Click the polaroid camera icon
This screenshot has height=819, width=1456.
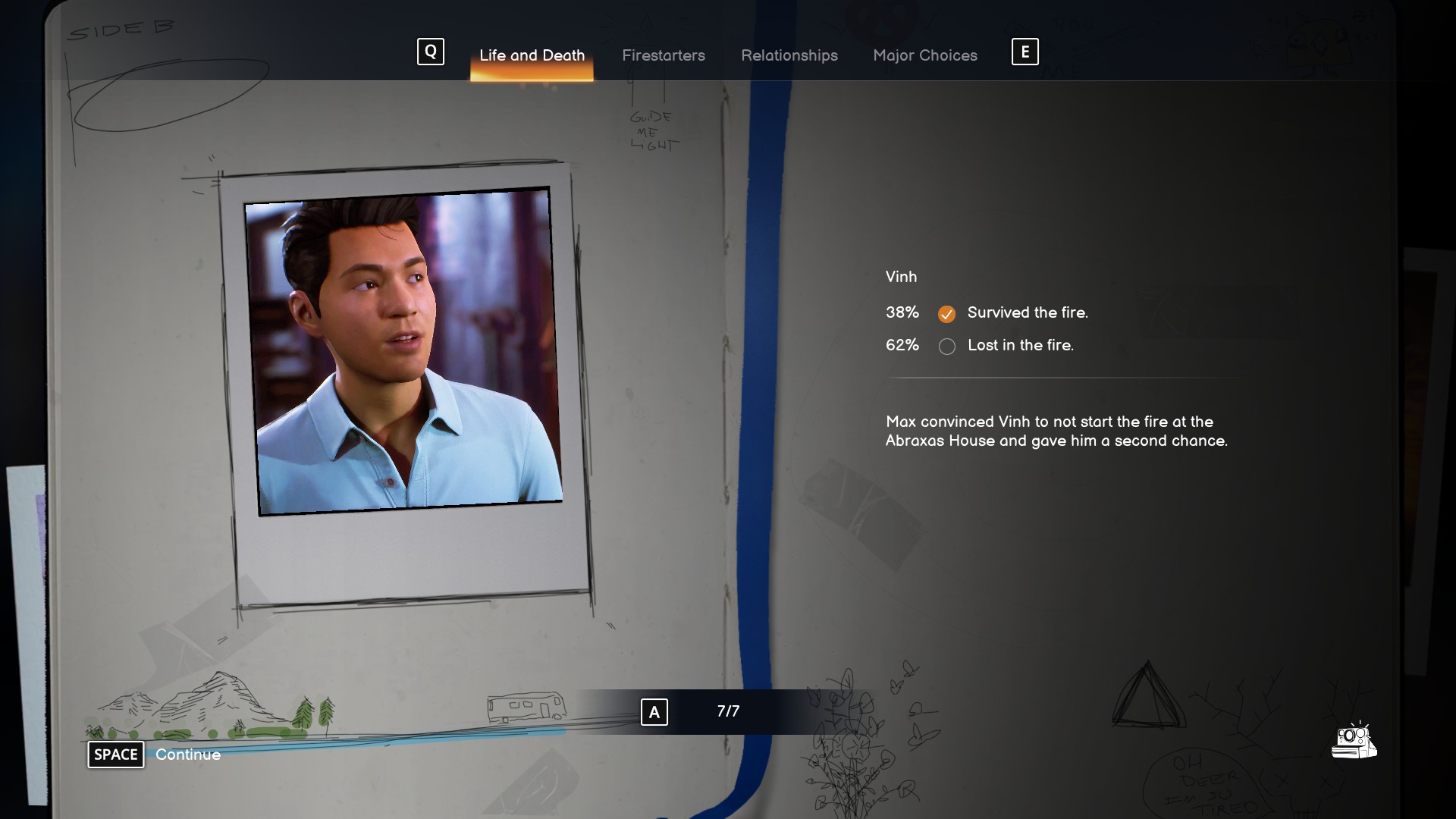(x=1354, y=742)
